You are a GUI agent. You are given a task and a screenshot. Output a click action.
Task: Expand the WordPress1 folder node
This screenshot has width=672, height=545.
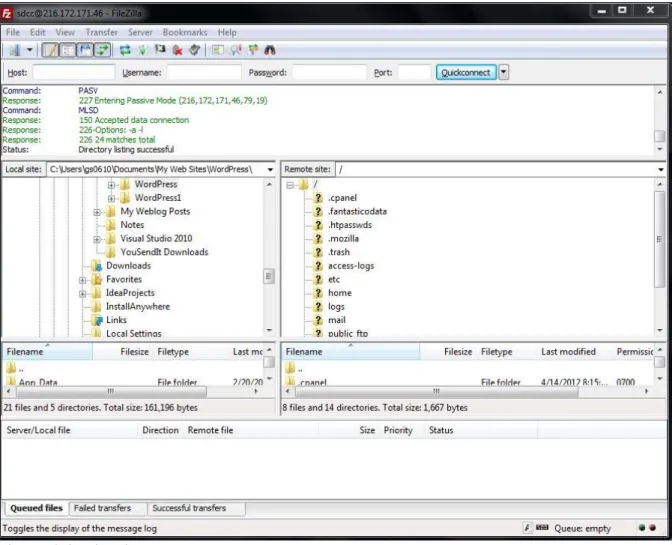[111, 198]
